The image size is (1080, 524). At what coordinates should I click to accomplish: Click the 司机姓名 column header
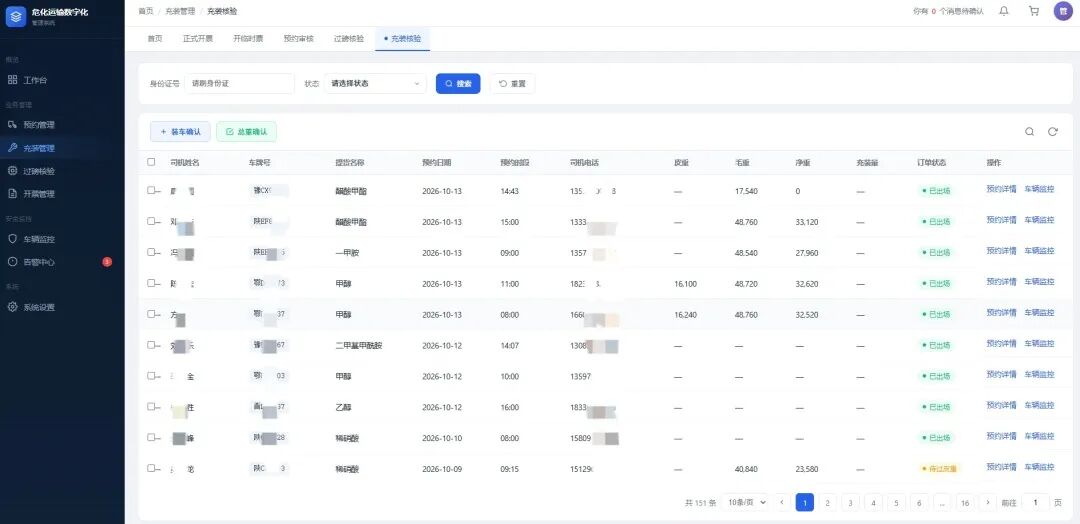[185, 163]
